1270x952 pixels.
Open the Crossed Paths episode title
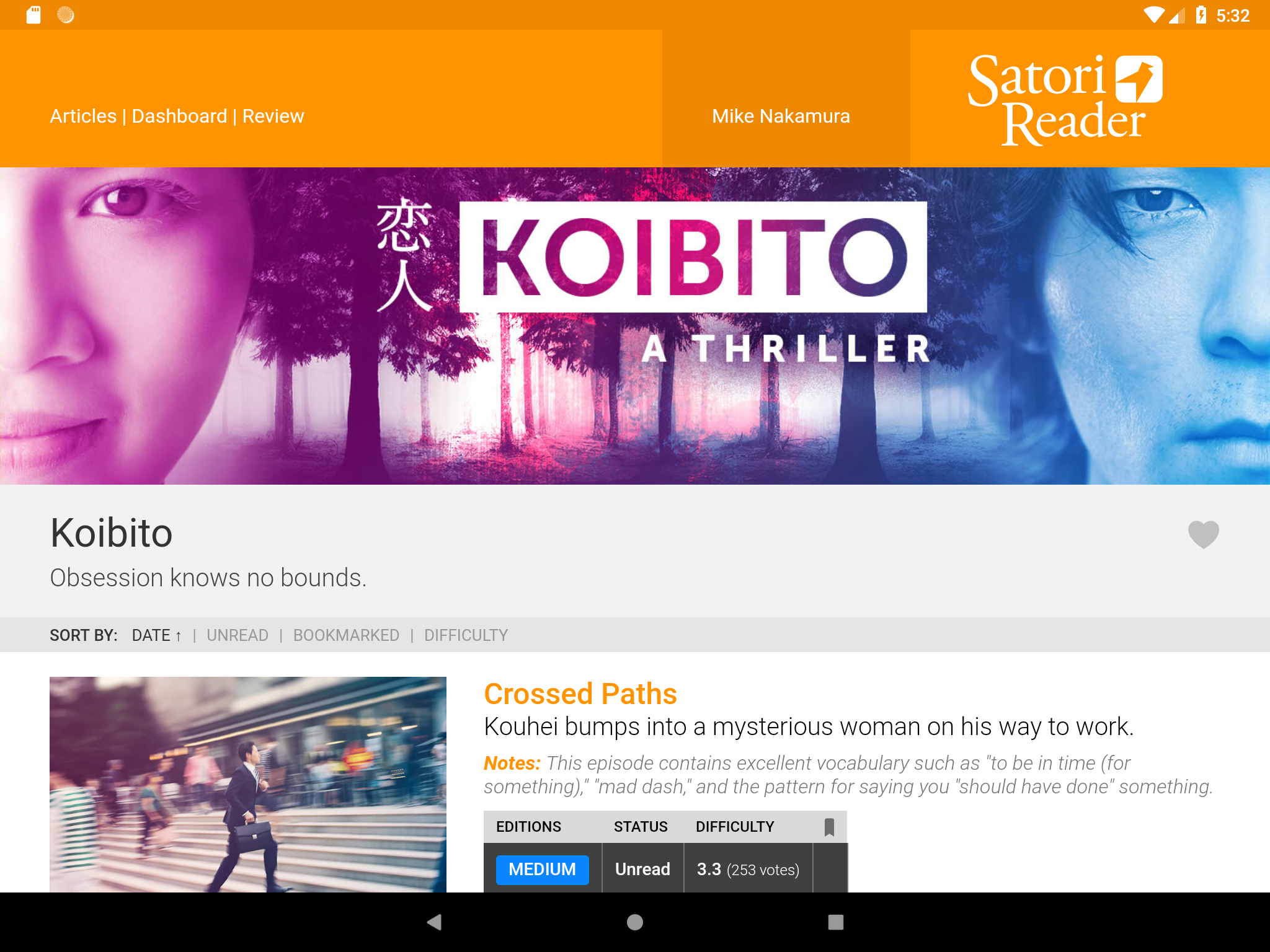pyautogui.click(x=580, y=694)
